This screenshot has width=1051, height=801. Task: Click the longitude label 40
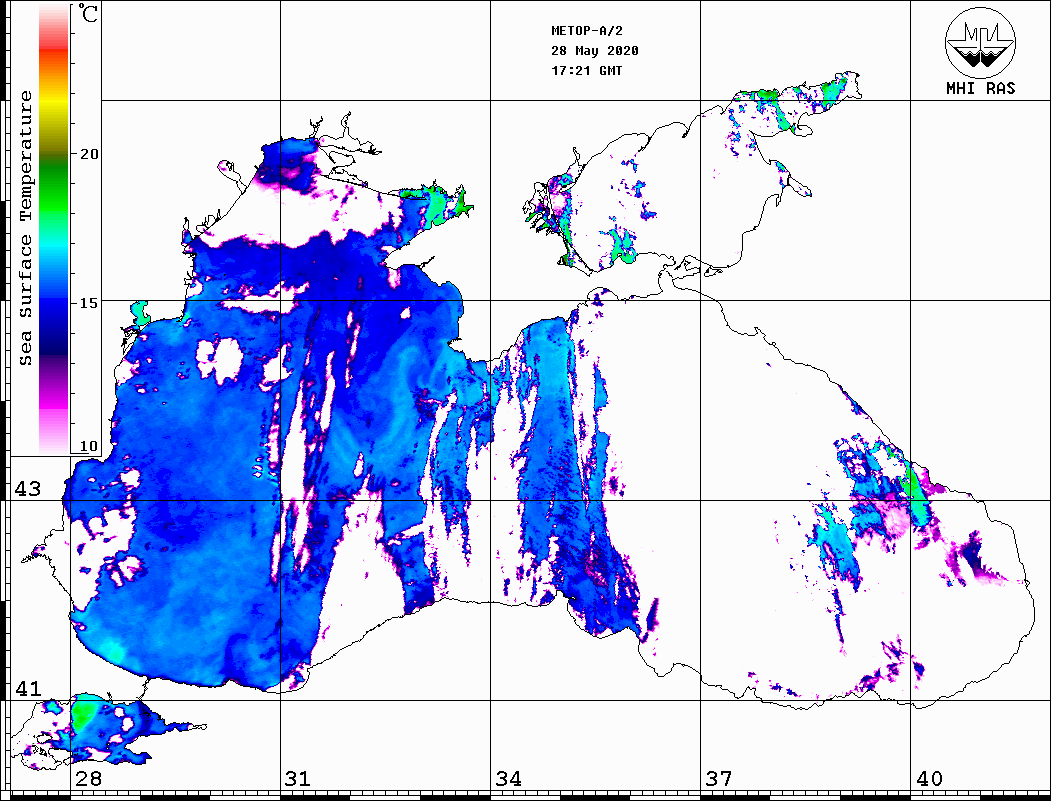(x=928, y=779)
